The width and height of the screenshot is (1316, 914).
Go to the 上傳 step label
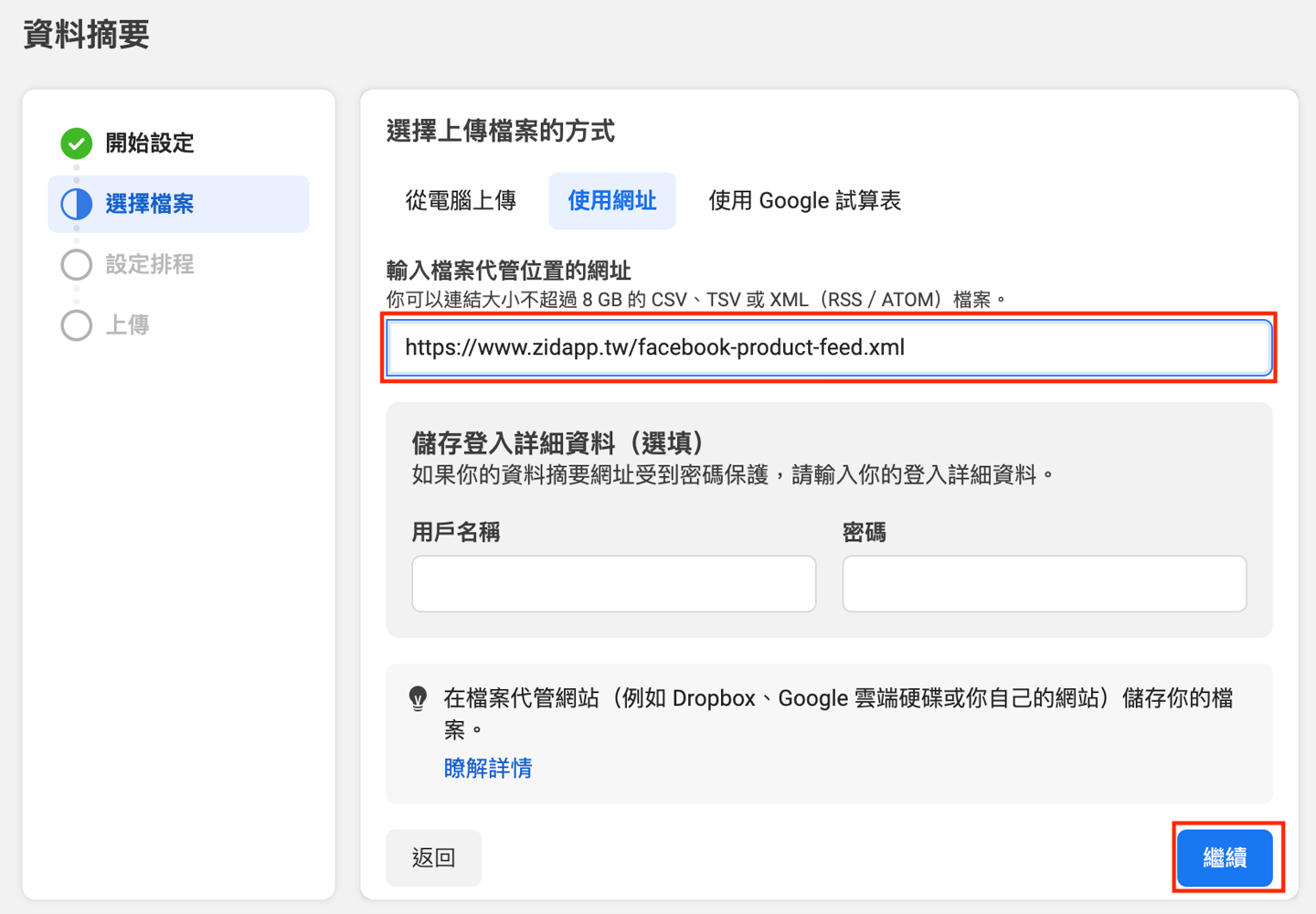click(x=127, y=325)
